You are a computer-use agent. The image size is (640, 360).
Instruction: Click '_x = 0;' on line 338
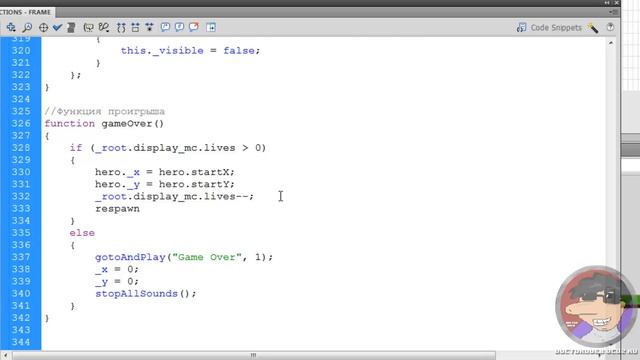pos(117,269)
